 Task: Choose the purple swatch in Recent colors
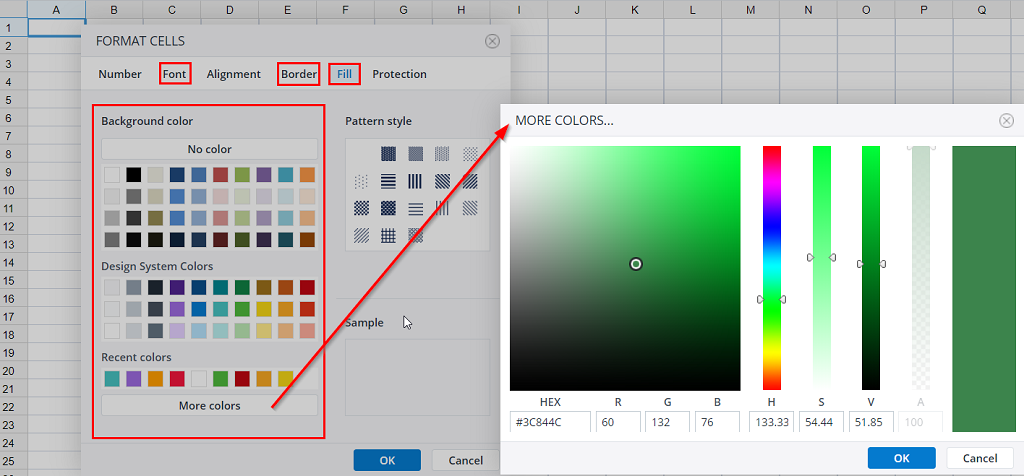(x=134, y=379)
